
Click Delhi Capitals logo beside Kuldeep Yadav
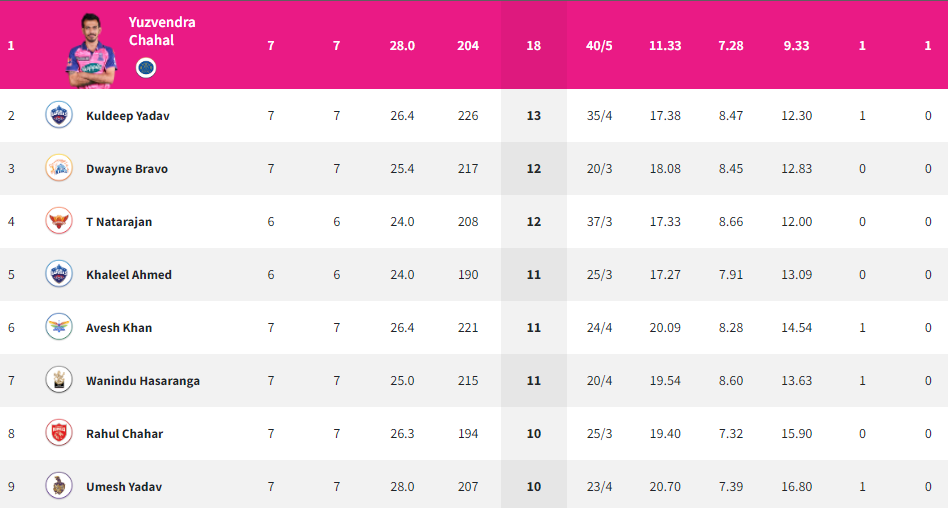(x=59, y=115)
